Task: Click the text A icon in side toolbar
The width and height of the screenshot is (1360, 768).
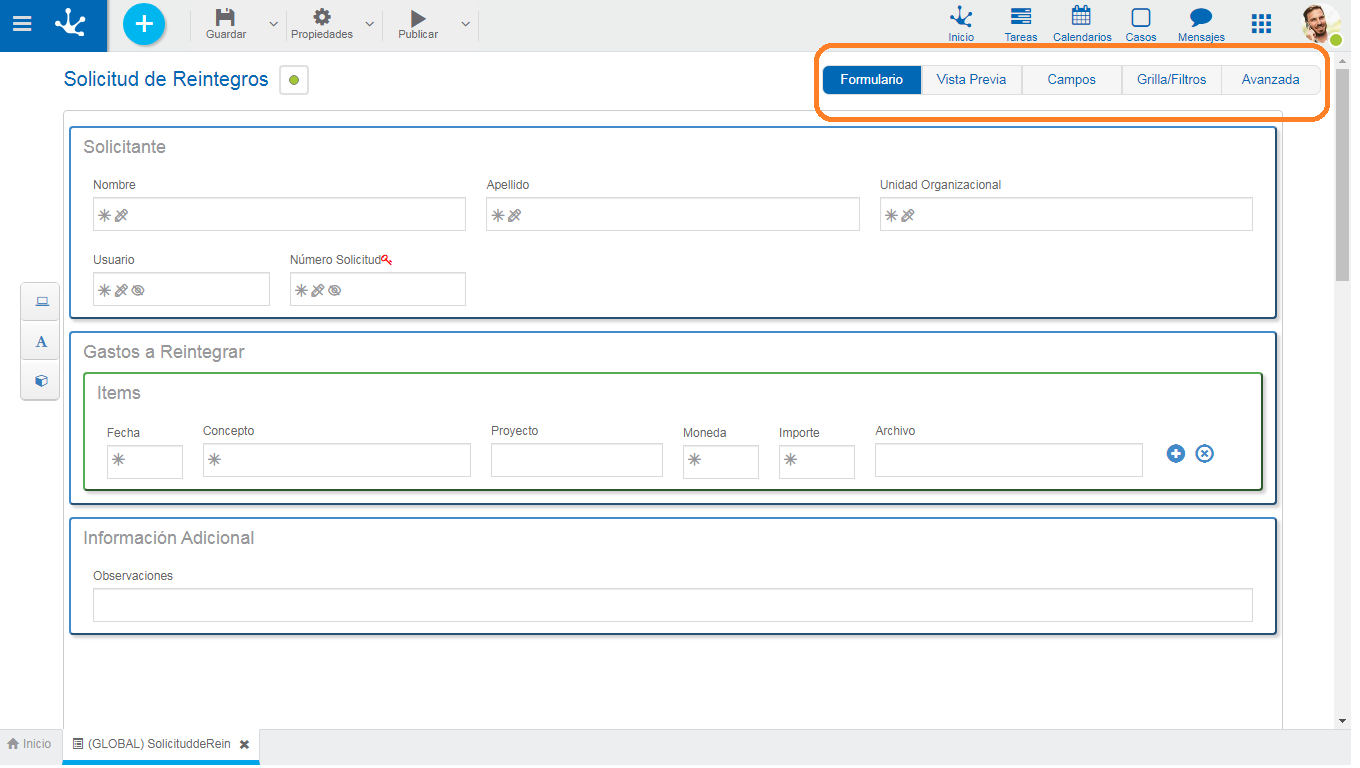Action: pyautogui.click(x=41, y=342)
